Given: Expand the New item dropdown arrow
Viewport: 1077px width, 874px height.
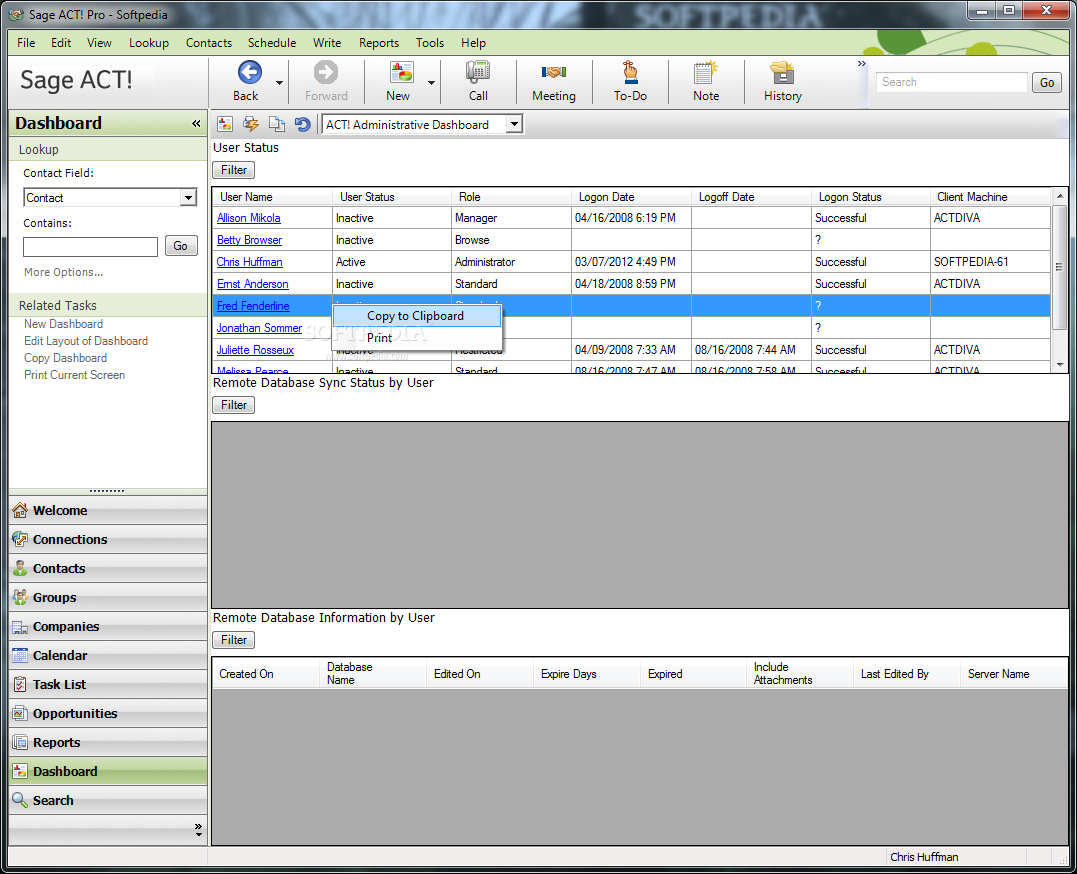Looking at the screenshot, I should pos(431,82).
